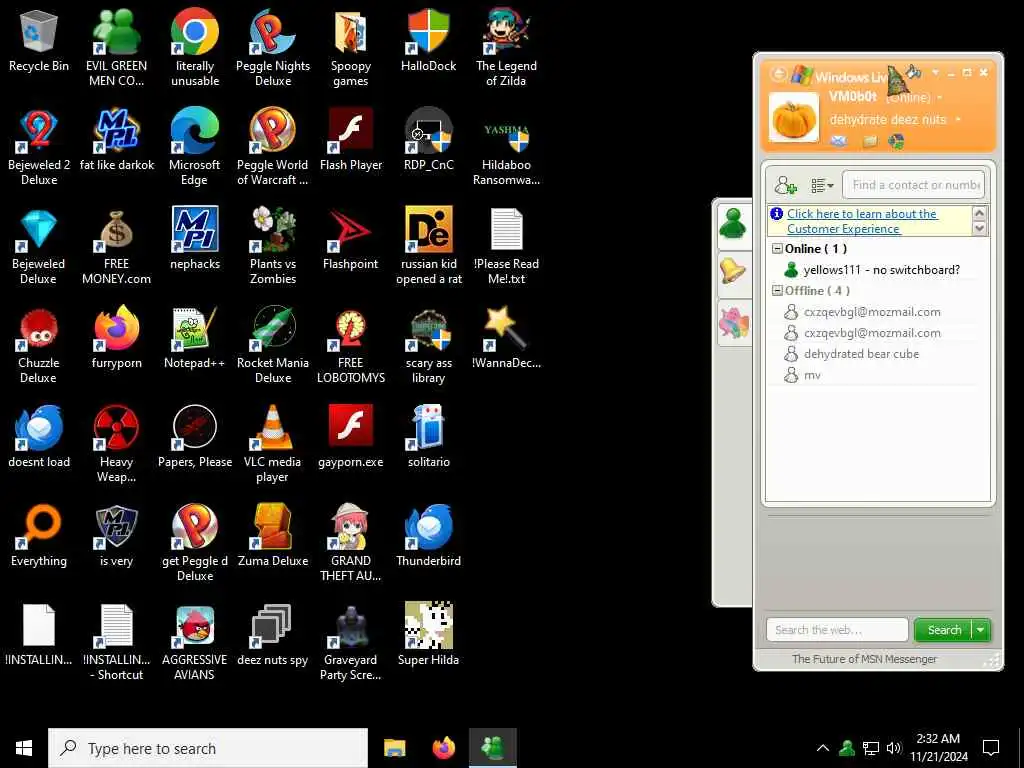Open the Spoopy games folder
Viewport: 1024px width, 768px height.
351,48
